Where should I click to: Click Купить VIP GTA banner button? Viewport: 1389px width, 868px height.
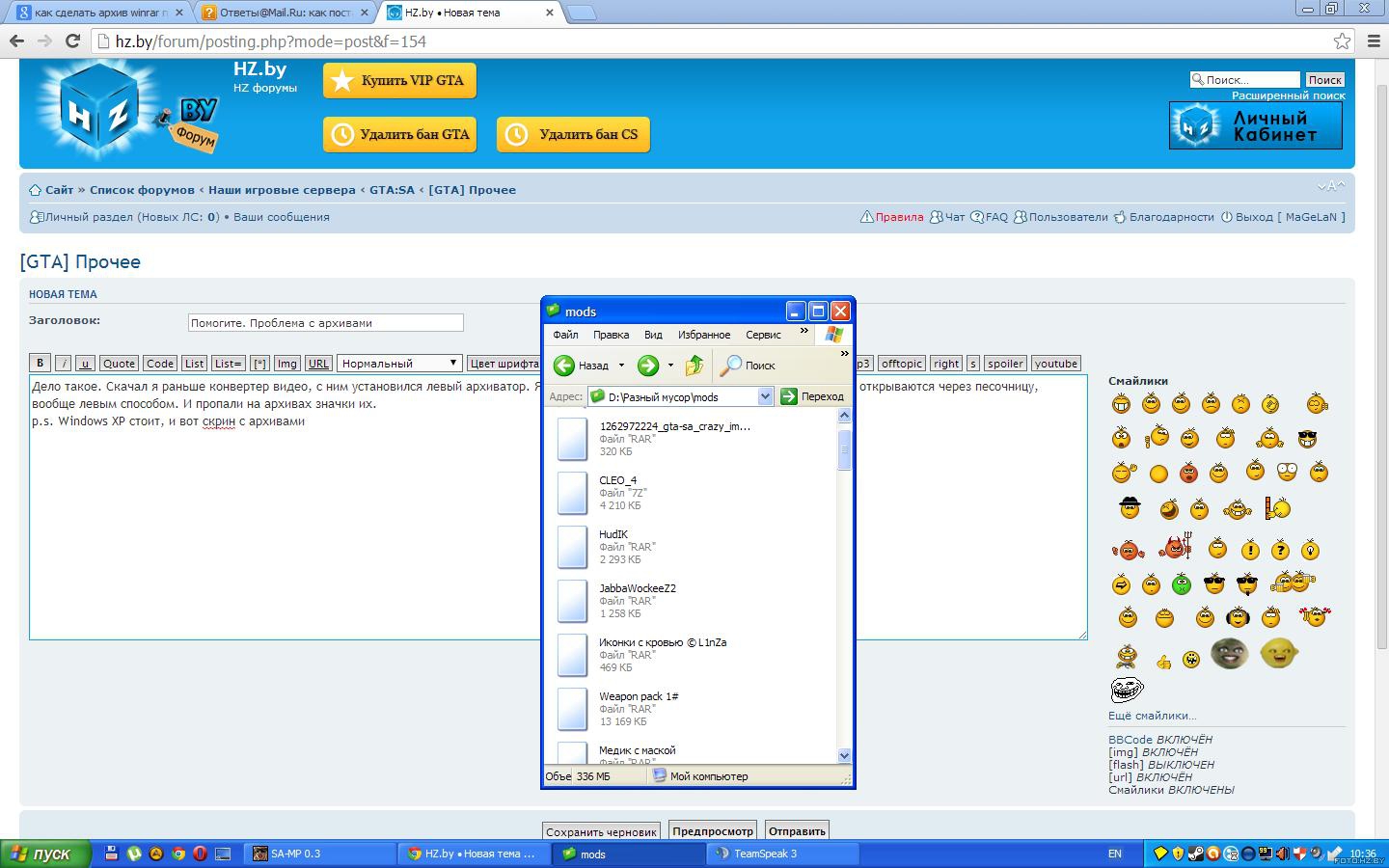[x=399, y=80]
